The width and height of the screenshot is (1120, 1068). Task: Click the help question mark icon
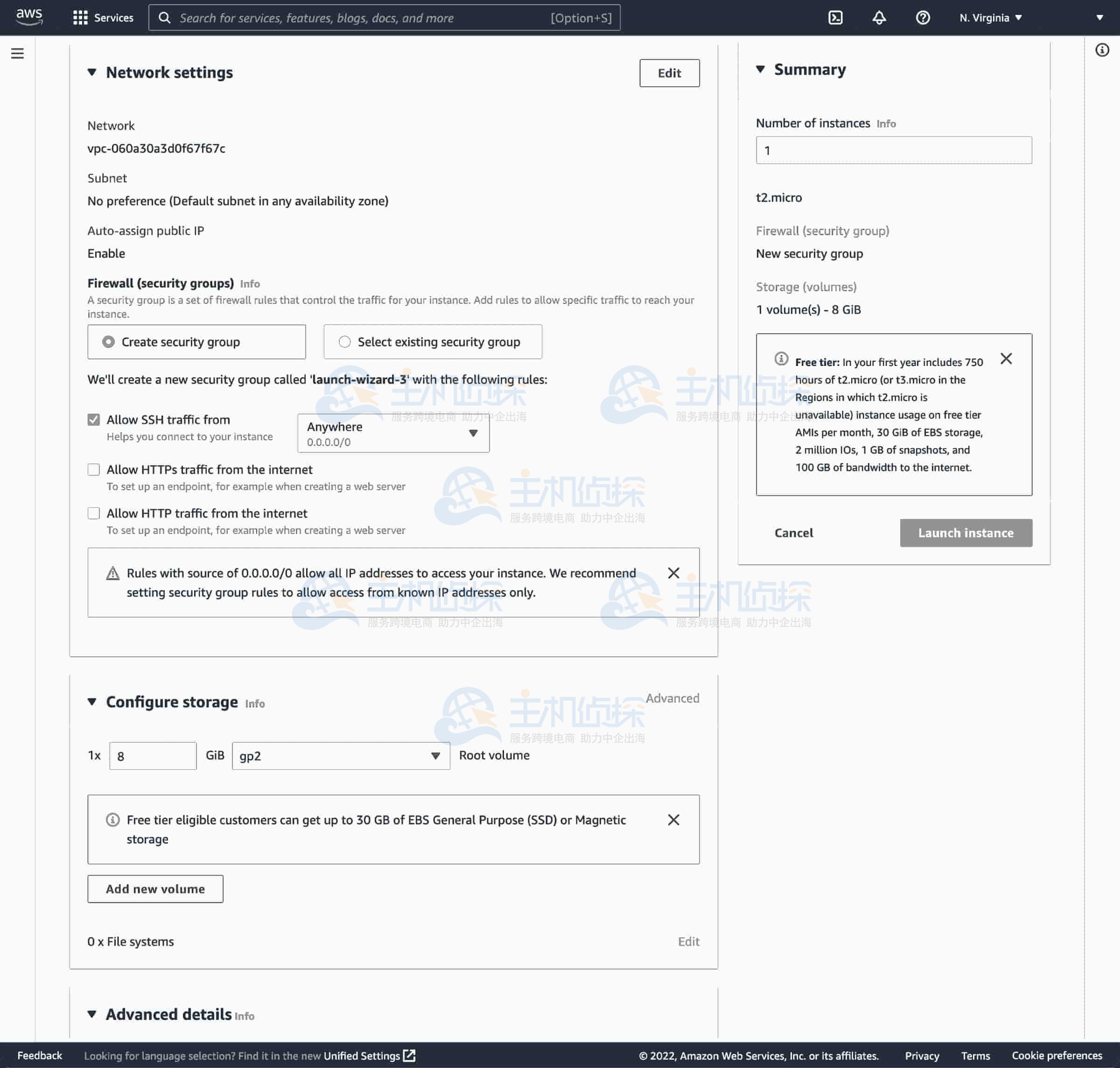[923, 18]
